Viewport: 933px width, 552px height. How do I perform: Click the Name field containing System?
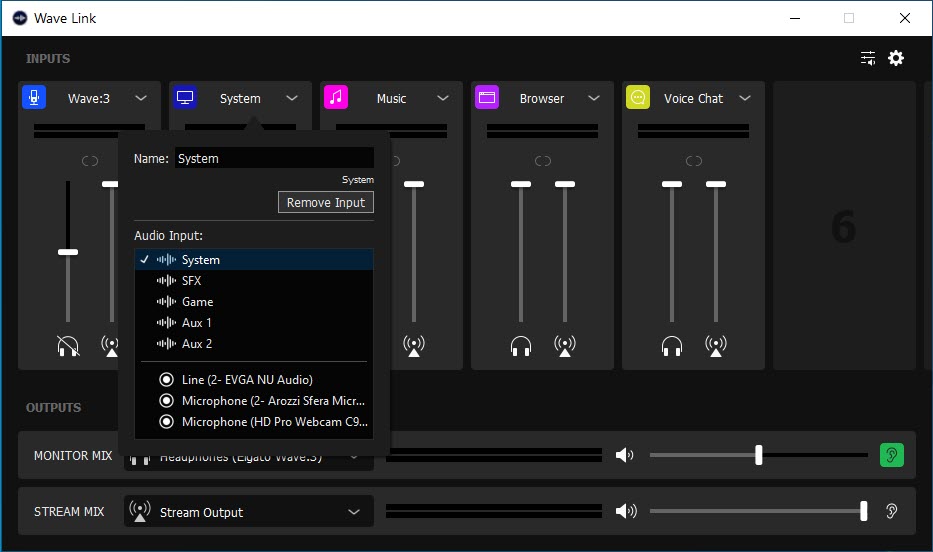274,158
